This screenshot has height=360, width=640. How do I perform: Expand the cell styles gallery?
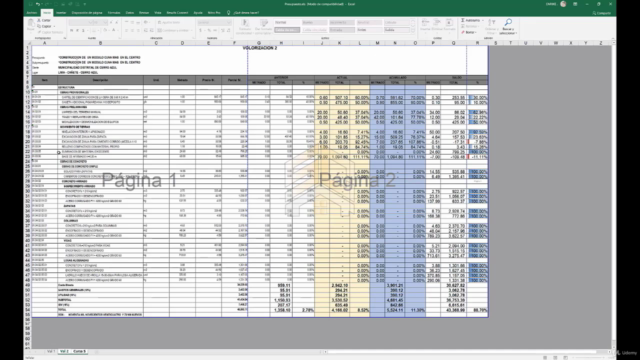[413, 31]
